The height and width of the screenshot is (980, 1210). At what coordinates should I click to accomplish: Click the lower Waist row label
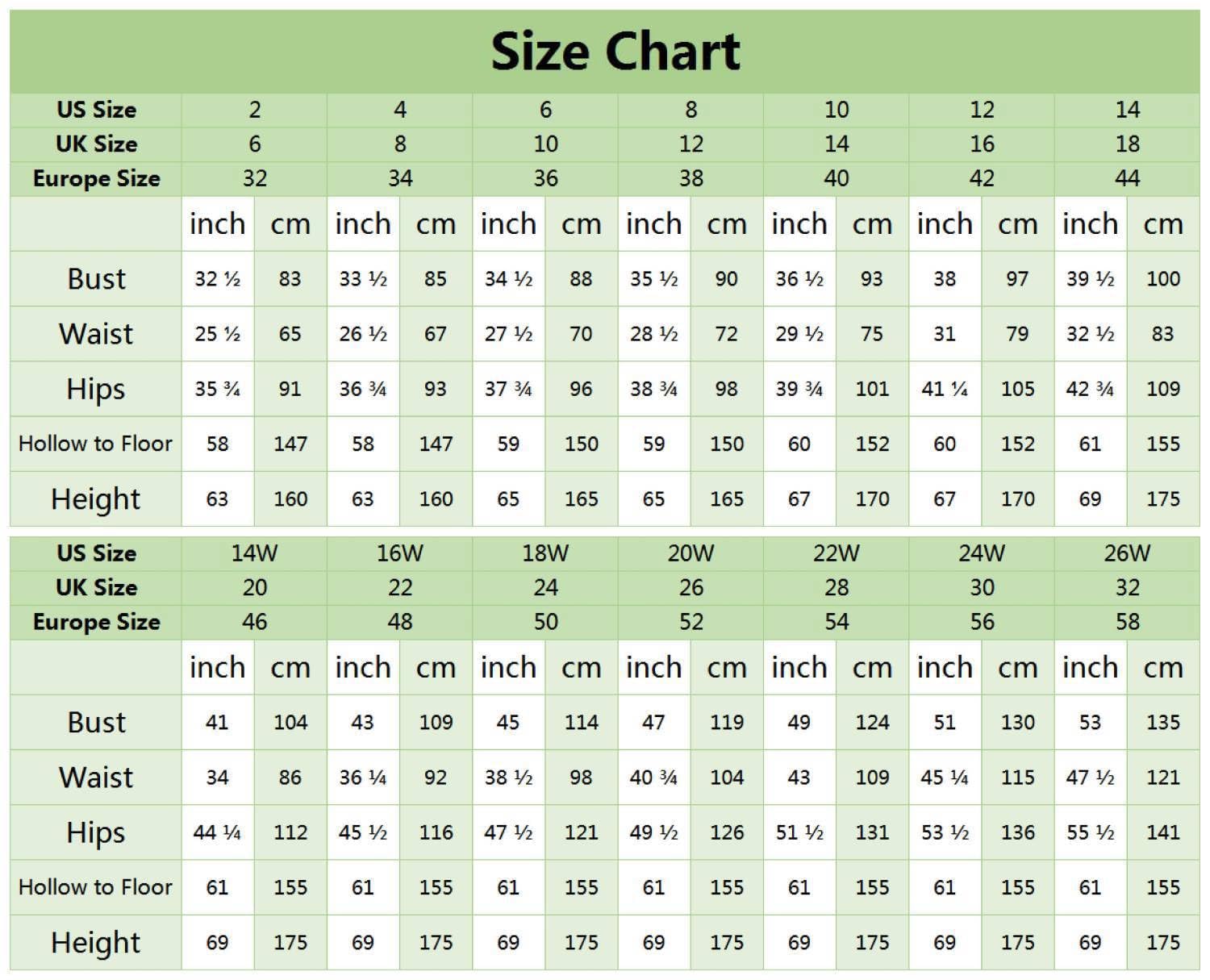pos(96,778)
